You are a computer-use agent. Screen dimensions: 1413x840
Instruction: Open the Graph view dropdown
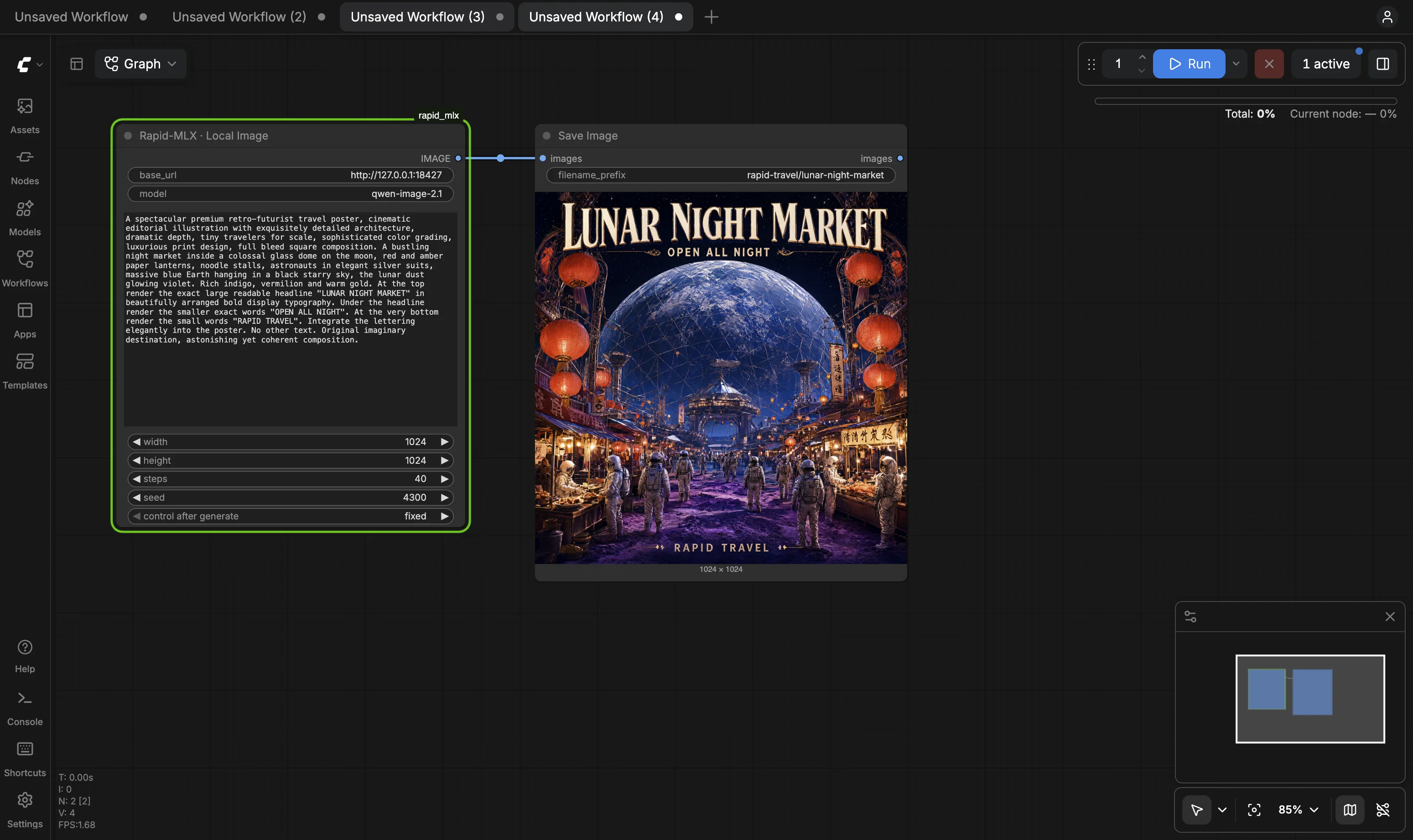click(x=140, y=64)
